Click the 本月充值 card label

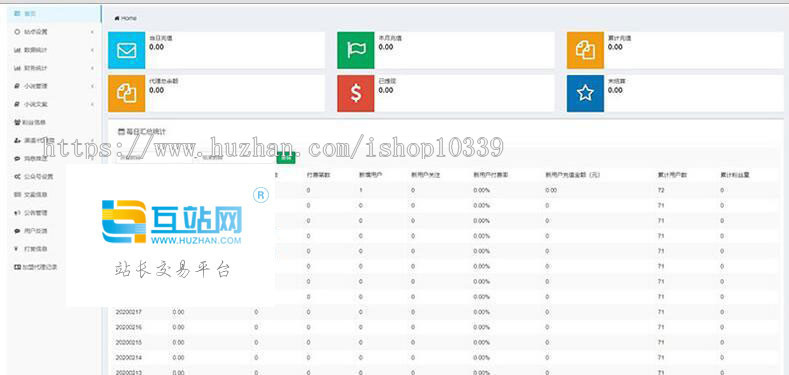(390, 38)
